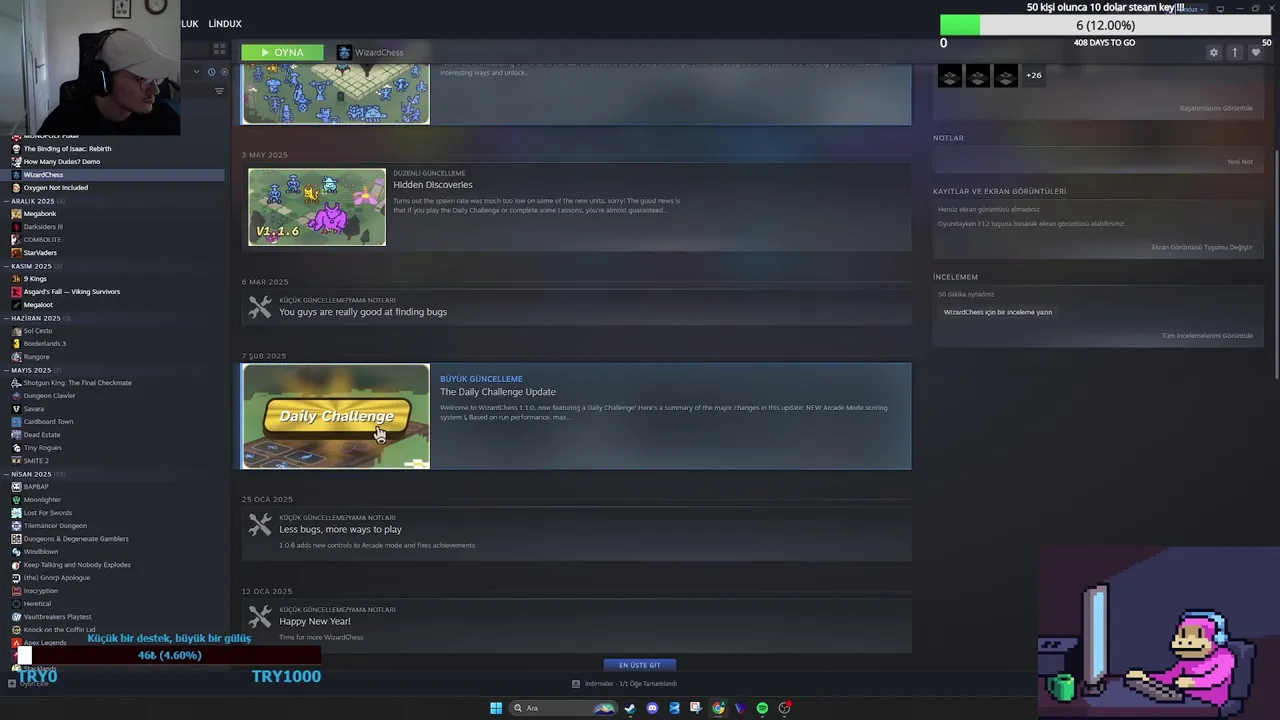Click the Megaloot game icon
This screenshot has width=1280, height=720.
[x=16, y=305]
